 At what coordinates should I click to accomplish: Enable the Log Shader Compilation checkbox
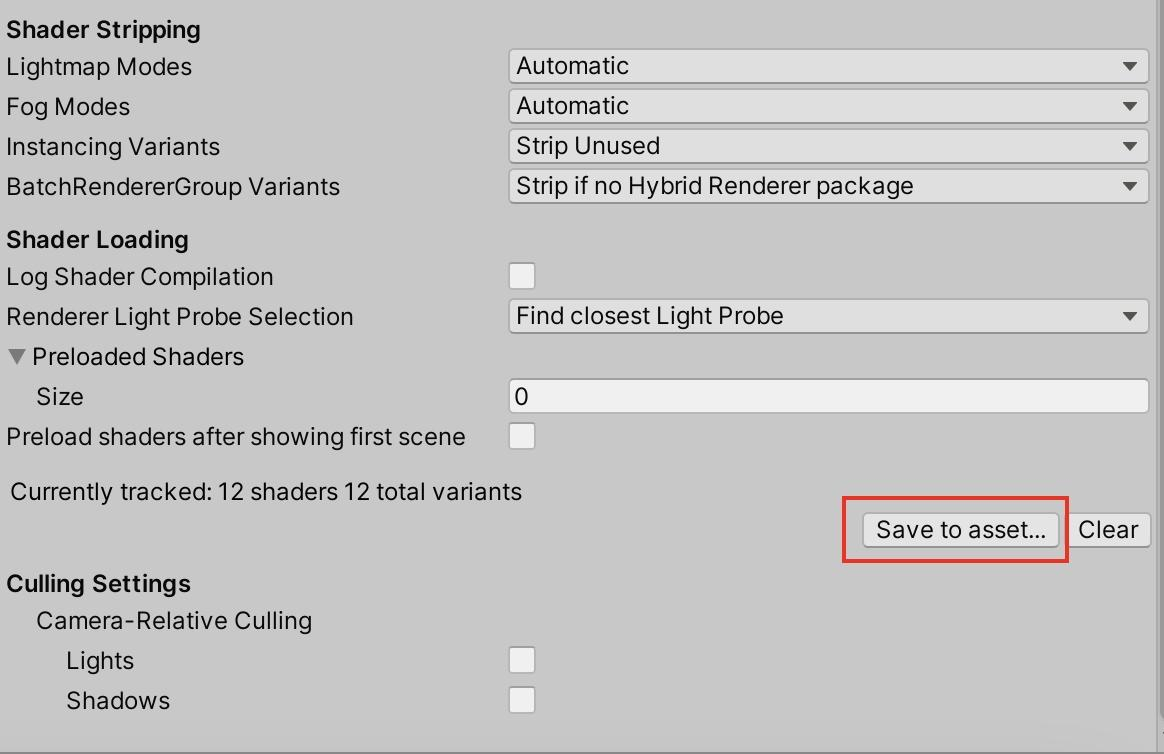(522, 276)
